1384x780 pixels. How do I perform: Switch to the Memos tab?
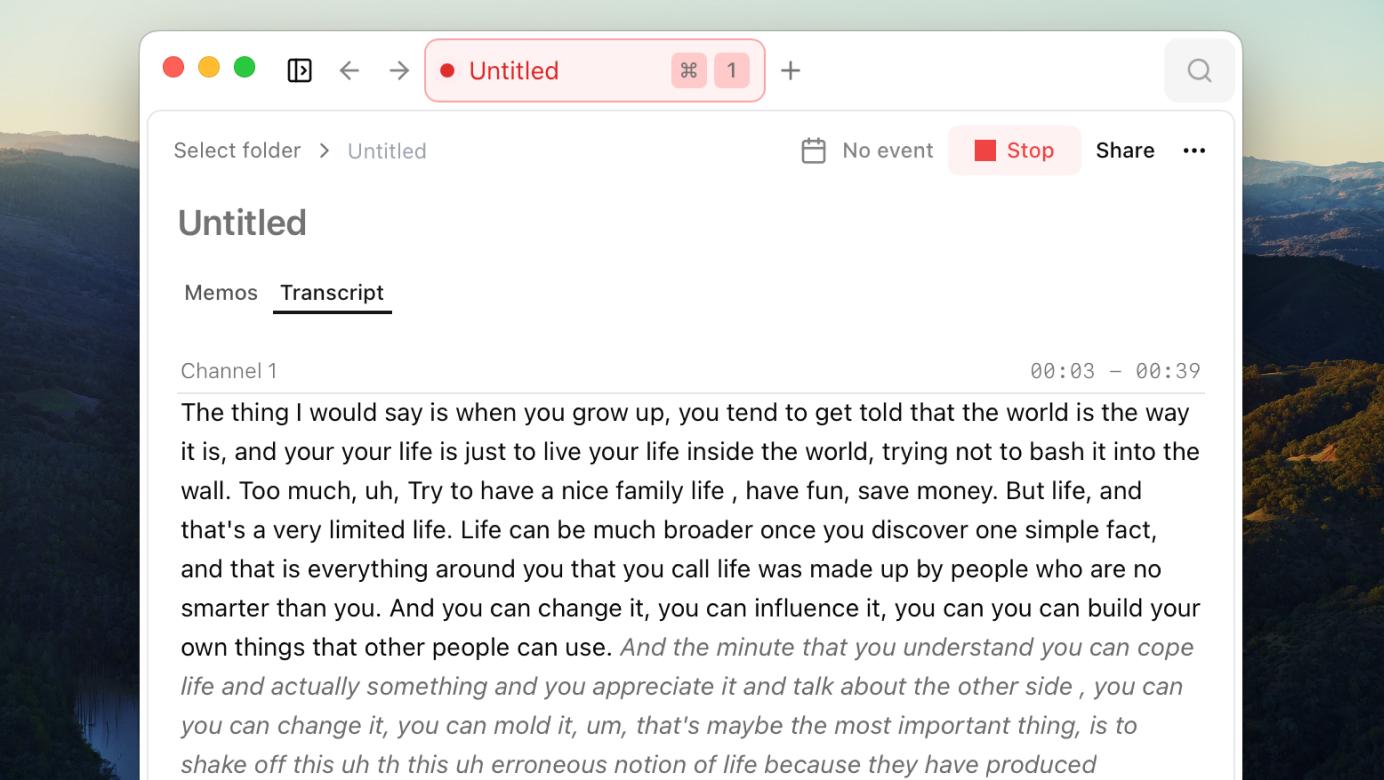click(x=220, y=293)
